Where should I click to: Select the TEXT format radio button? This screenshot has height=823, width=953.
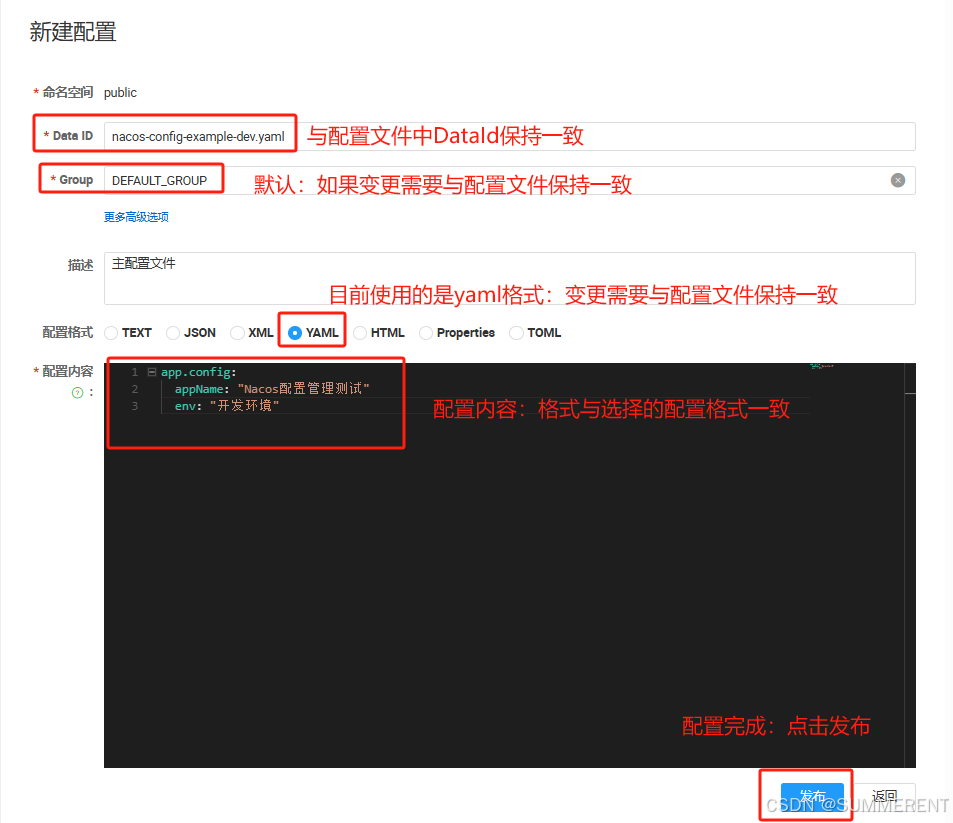click(111, 333)
